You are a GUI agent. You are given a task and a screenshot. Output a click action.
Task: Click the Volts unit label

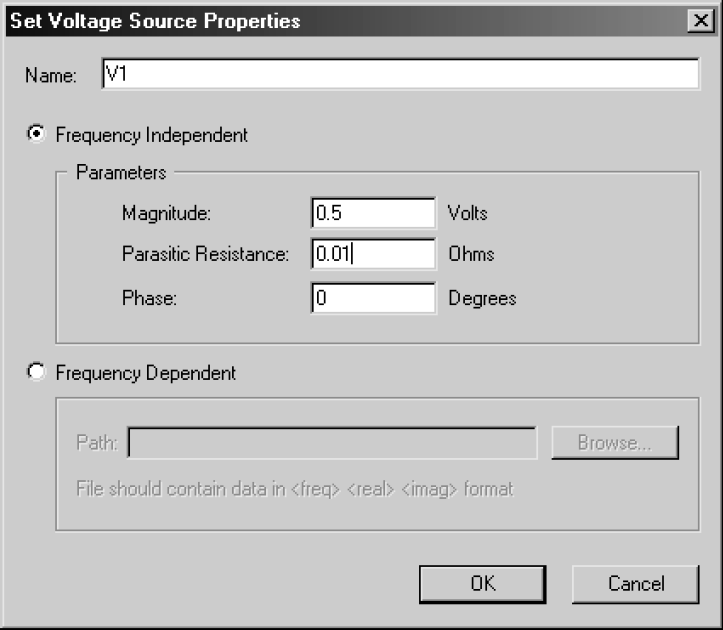(x=468, y=213)
